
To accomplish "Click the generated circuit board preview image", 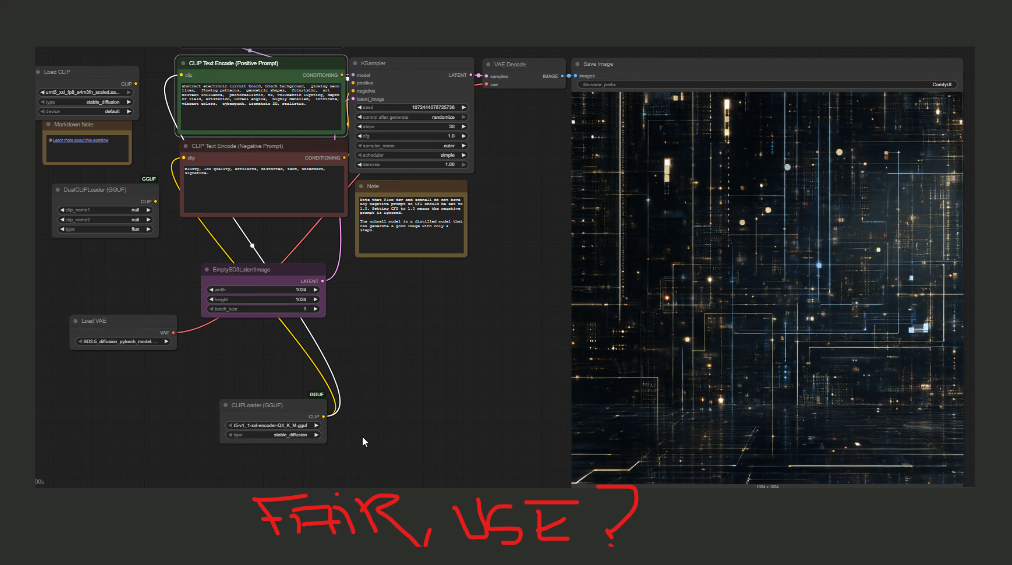I will point(767,287).
